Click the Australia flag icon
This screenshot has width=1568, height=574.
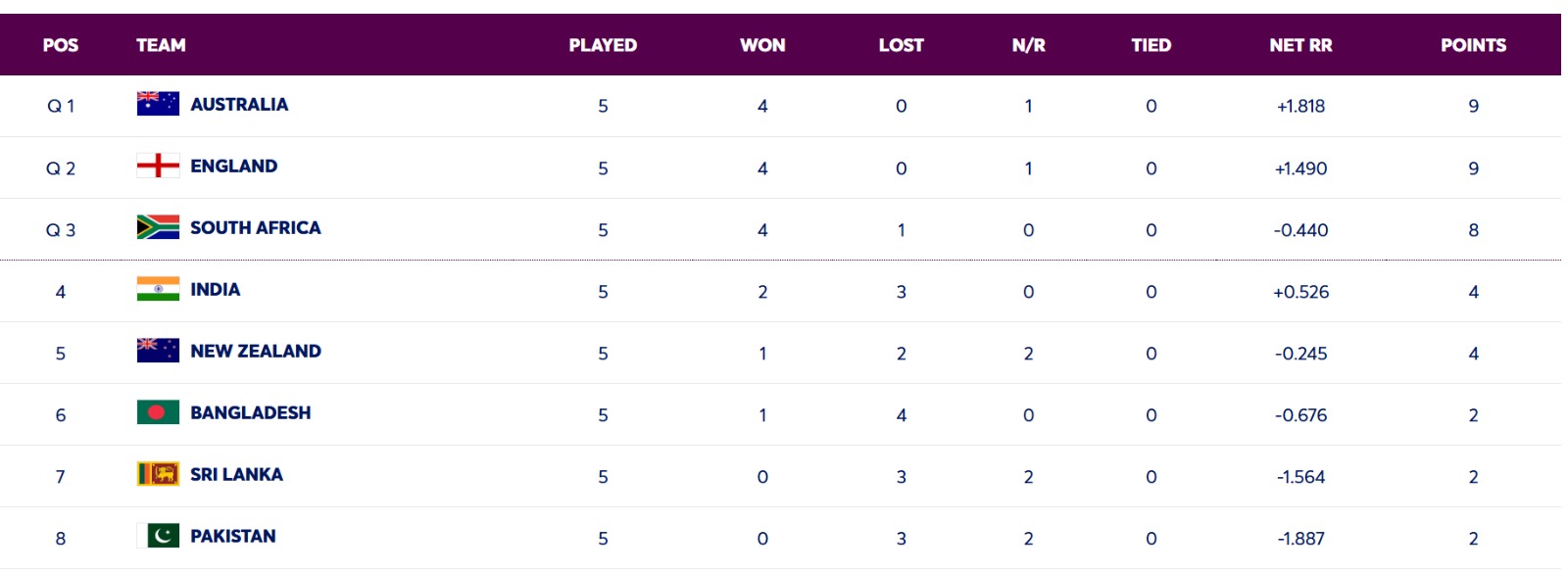158,104
